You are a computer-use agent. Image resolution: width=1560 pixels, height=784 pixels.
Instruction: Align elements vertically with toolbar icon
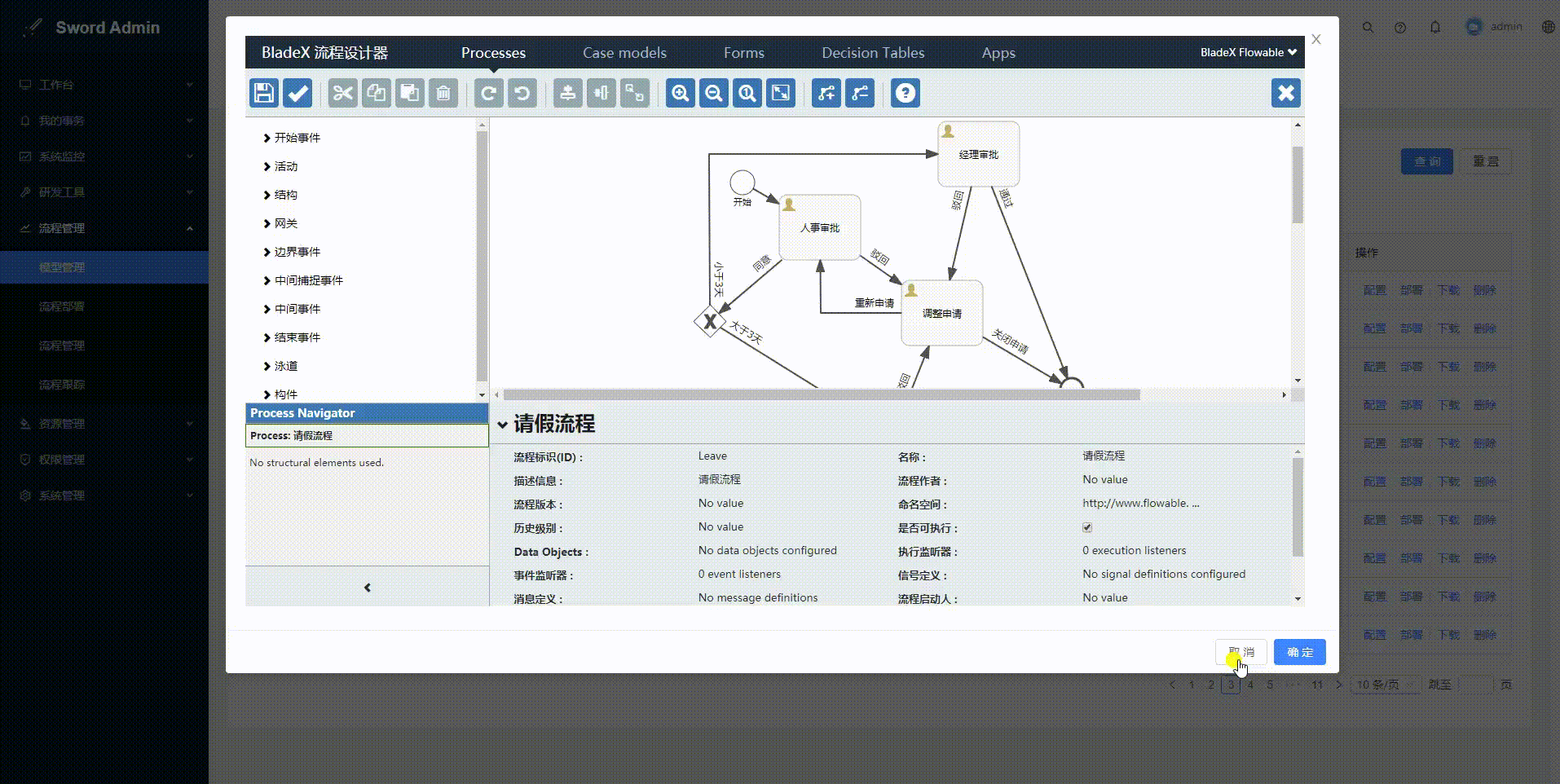568,93
